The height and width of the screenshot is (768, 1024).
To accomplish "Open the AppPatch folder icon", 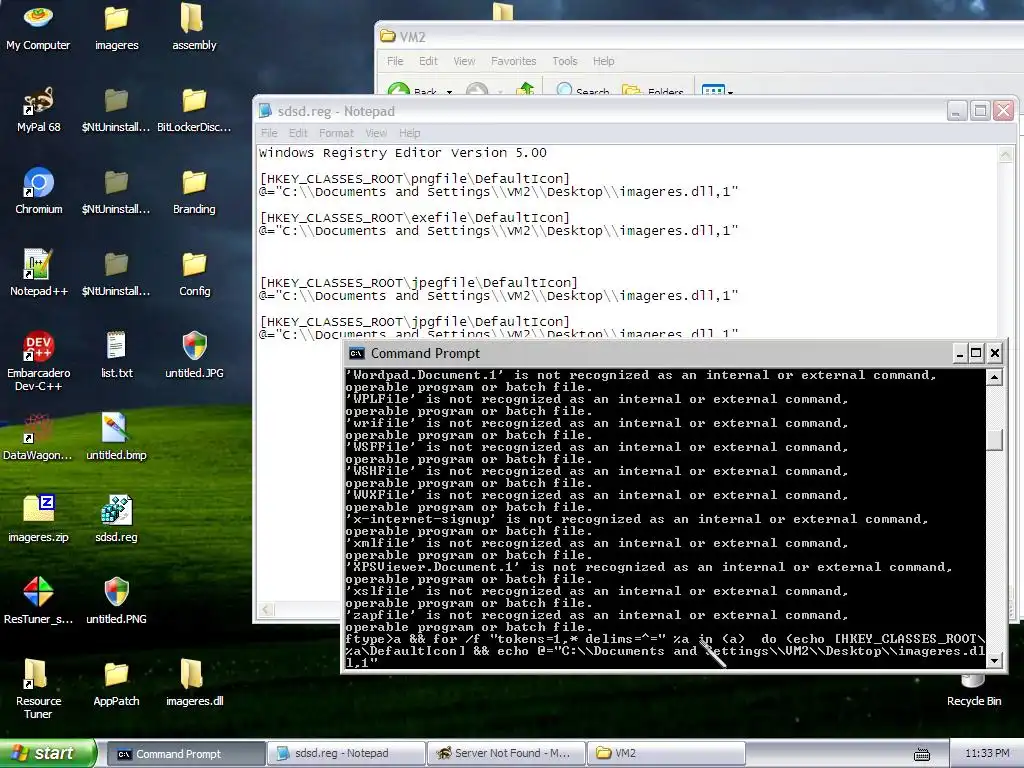I will click(116, 683).
